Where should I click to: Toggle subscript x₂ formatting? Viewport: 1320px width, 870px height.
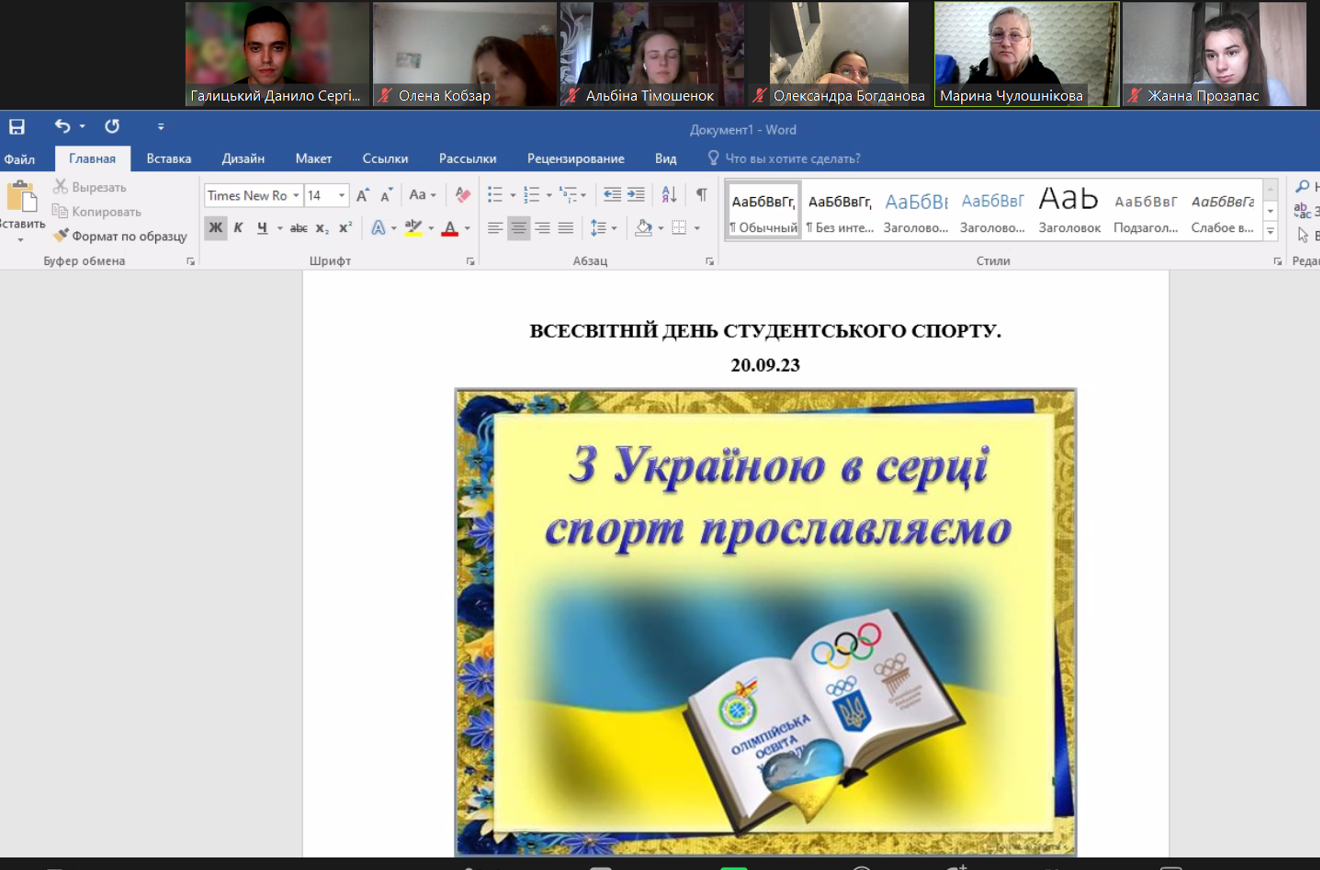(322, 228)
